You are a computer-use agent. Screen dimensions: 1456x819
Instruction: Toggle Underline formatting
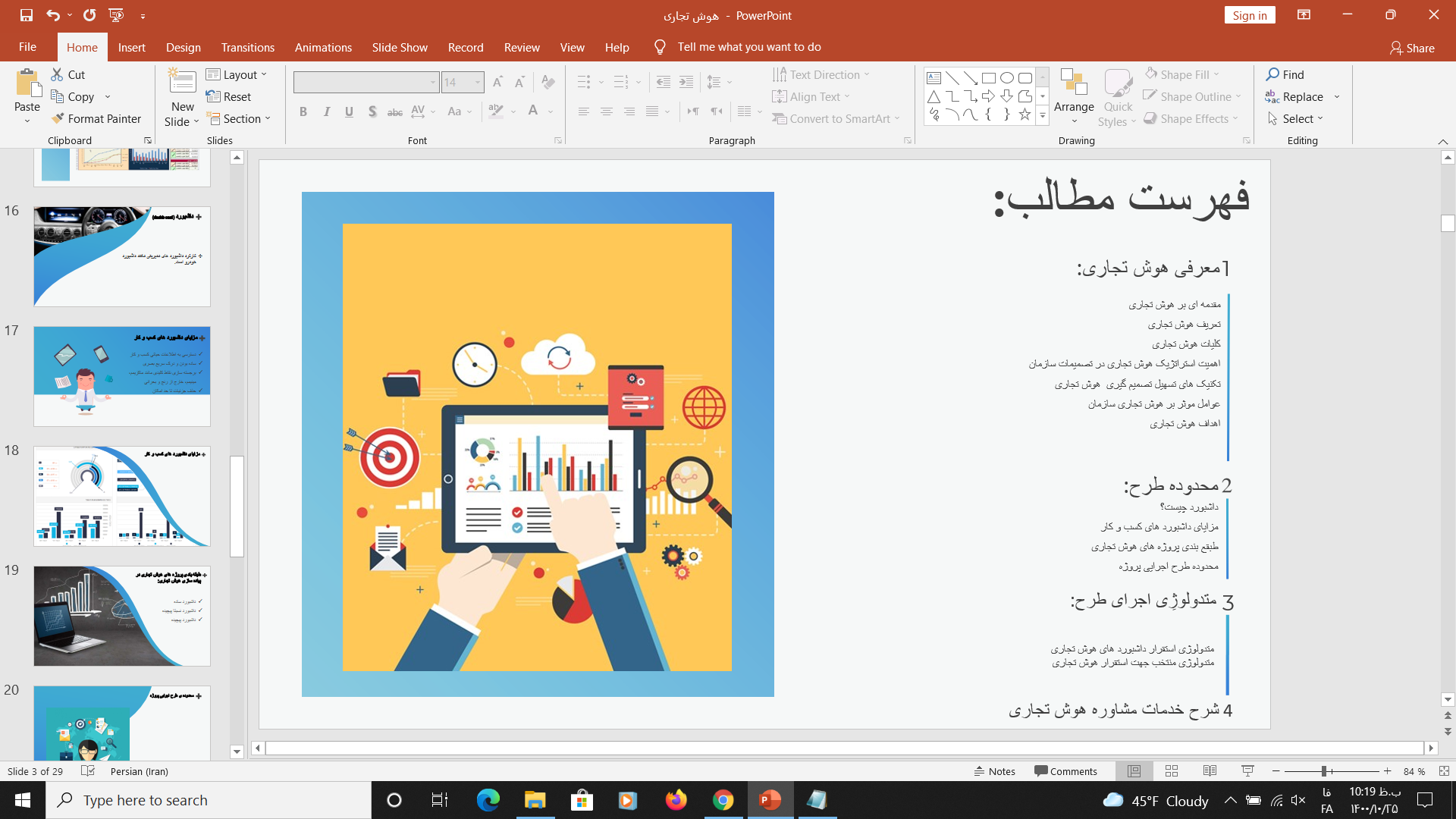[349, 111]
